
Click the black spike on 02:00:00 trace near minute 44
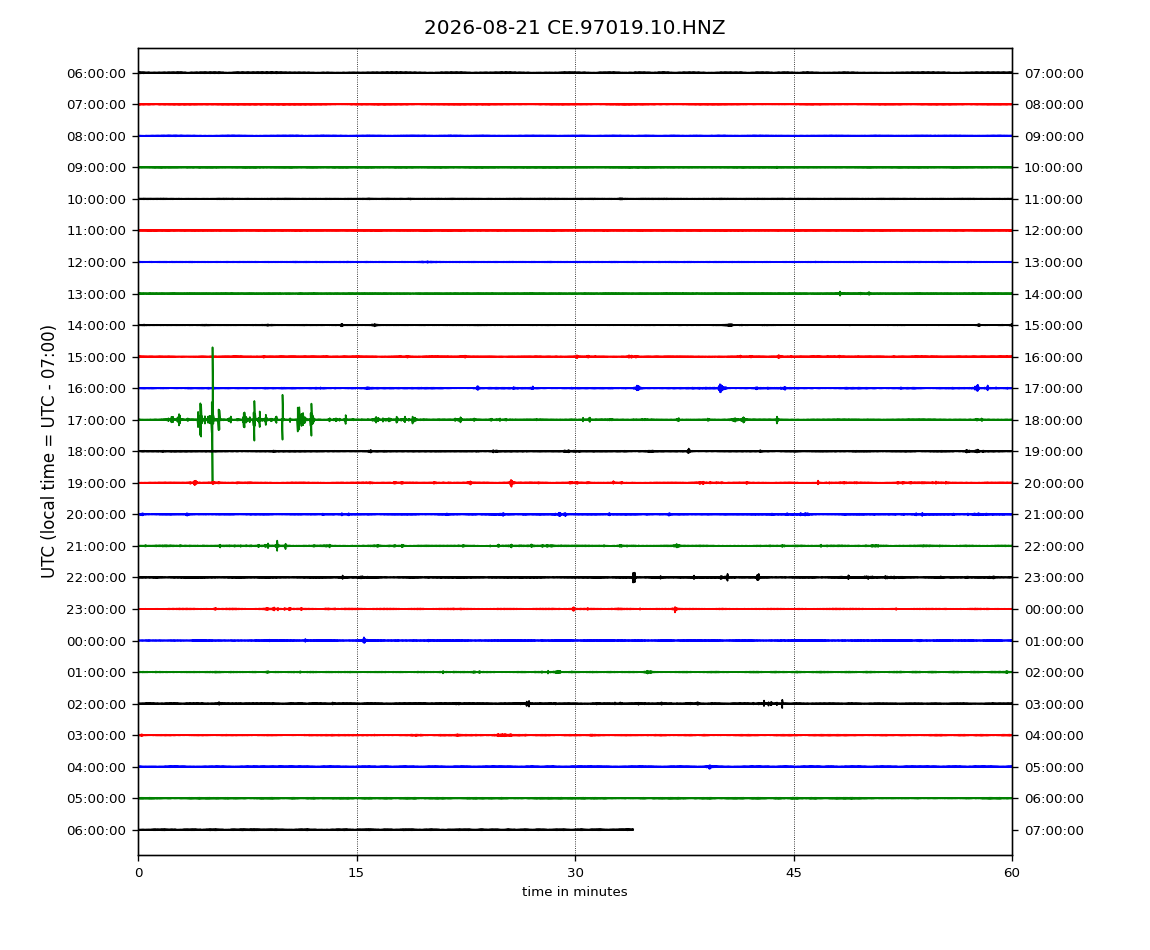782,704
